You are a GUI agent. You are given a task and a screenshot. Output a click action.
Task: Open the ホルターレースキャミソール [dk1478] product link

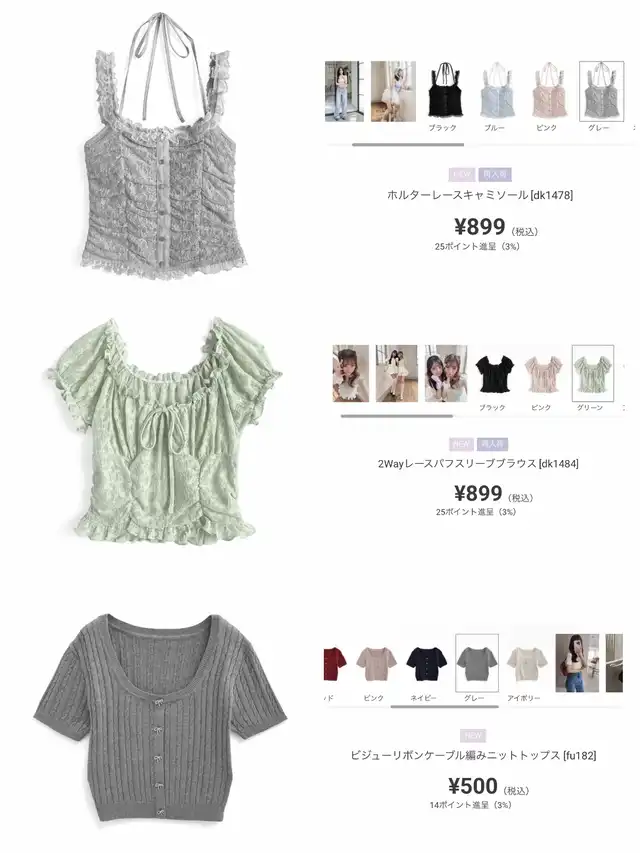coord(479,195)
